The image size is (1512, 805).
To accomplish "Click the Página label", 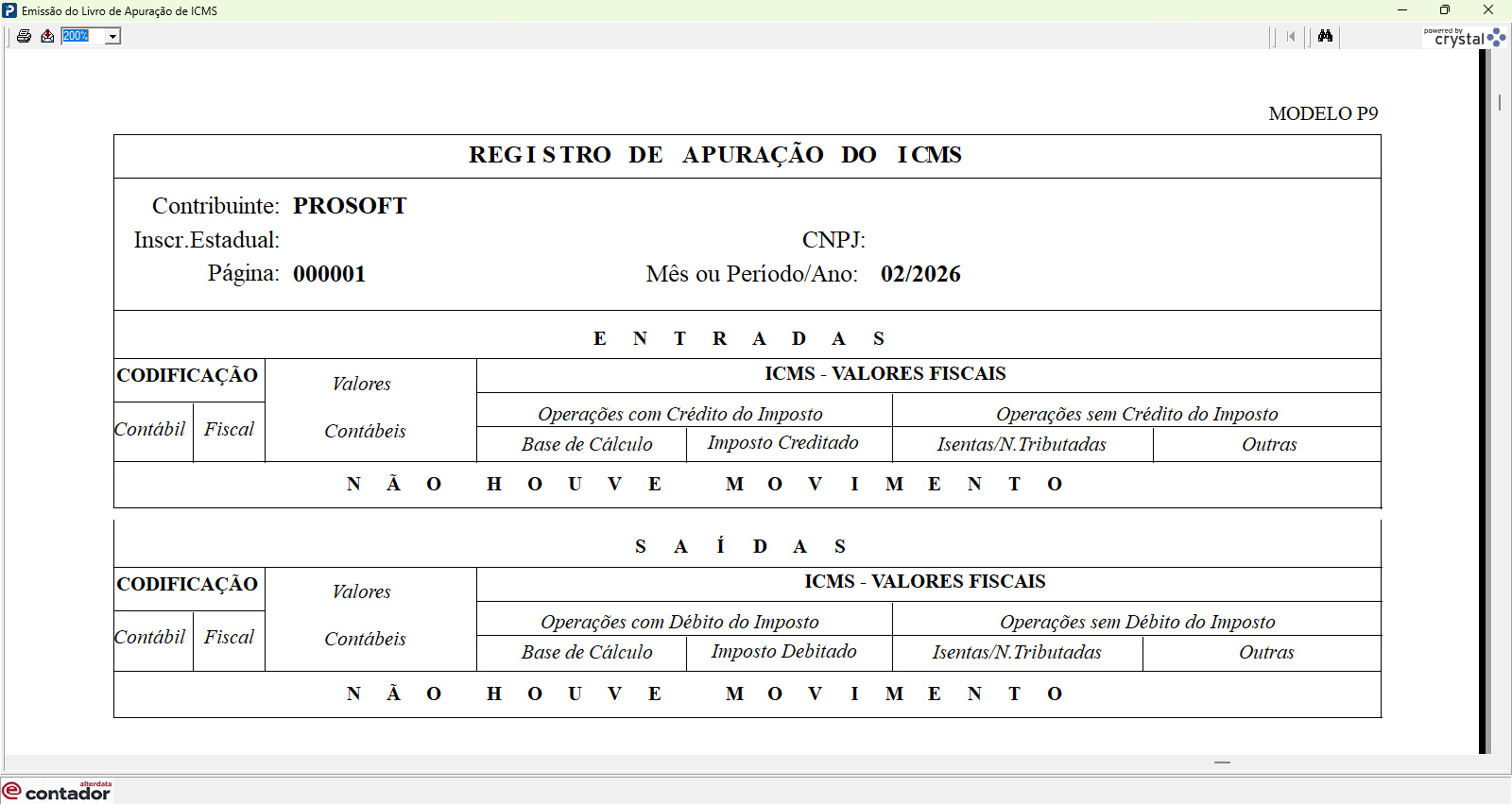I will coord(244,274).
